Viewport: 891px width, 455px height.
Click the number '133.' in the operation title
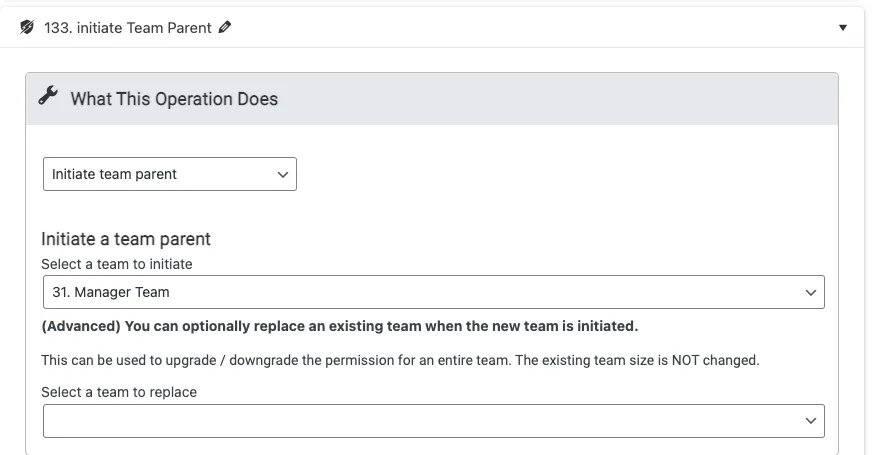point(58,28)
